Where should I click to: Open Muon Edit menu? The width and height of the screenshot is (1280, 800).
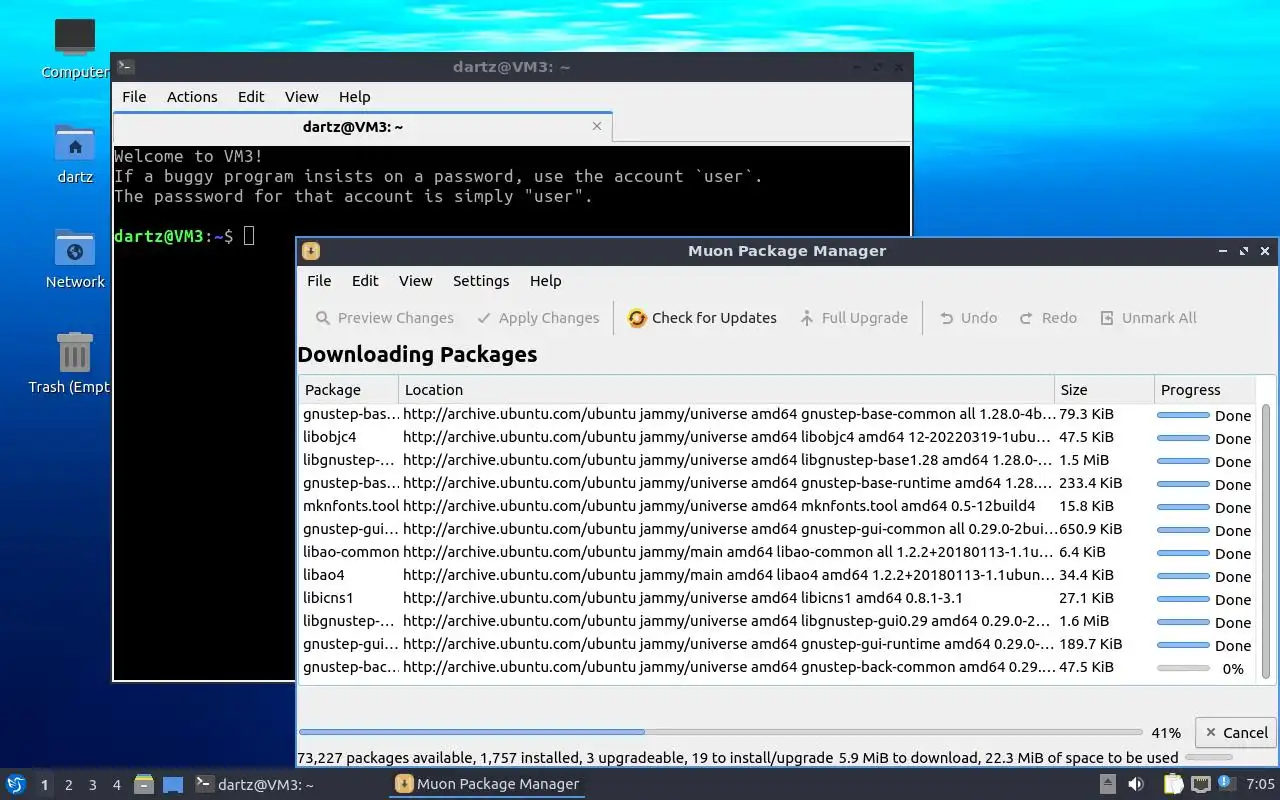365,281
